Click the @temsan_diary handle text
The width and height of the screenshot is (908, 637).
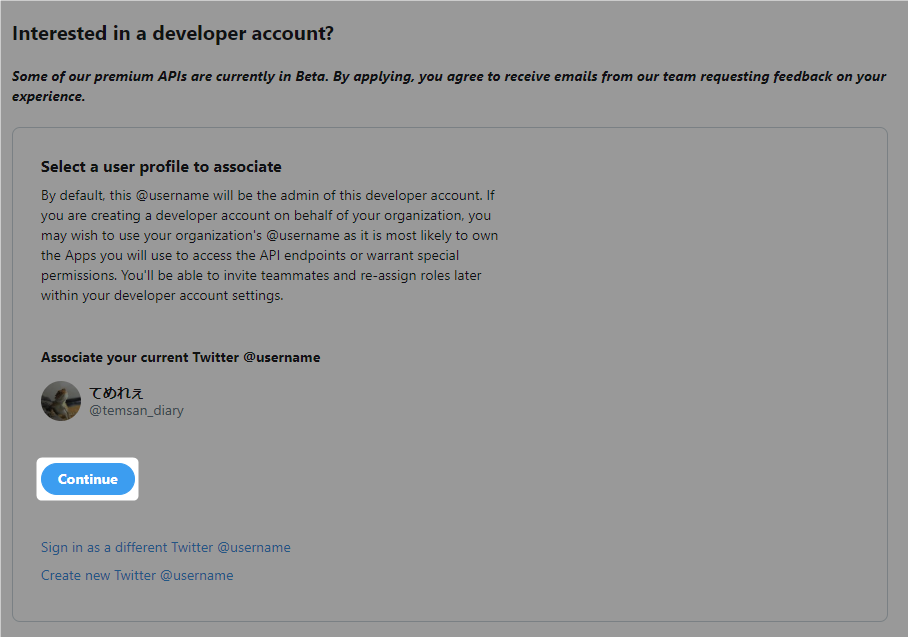coord(136,411)
